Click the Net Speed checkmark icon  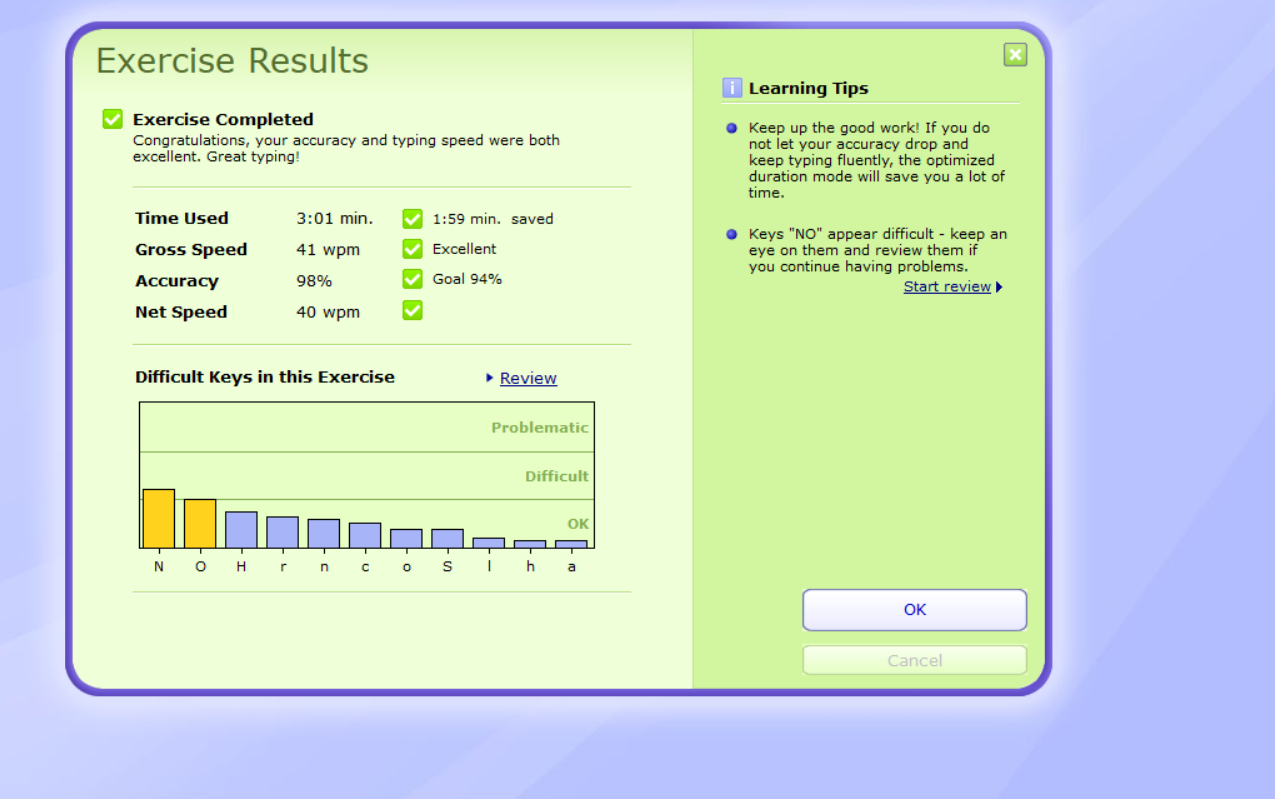(412, 311)
